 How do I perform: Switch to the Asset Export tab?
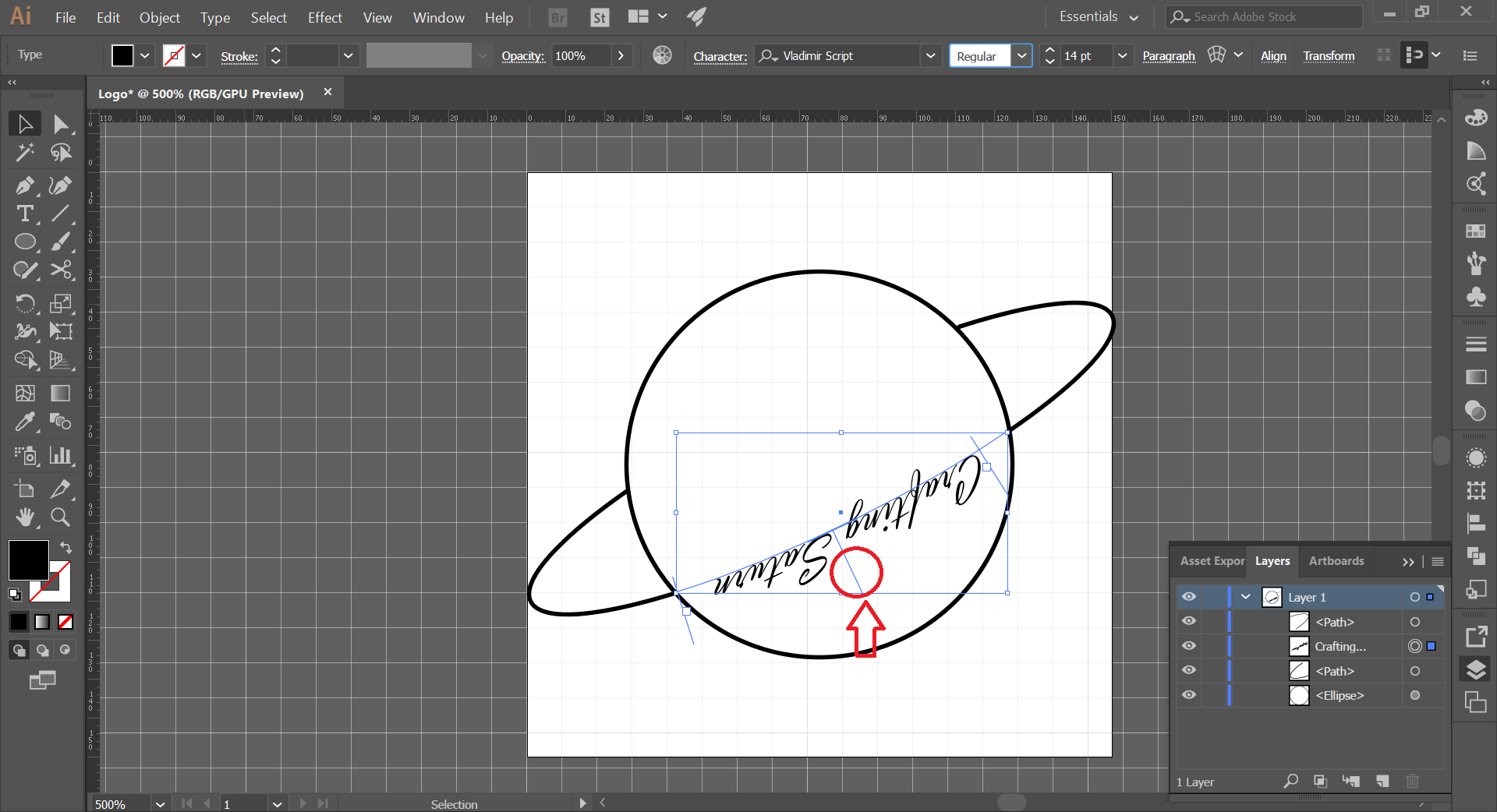click(x=1212, y=561)
